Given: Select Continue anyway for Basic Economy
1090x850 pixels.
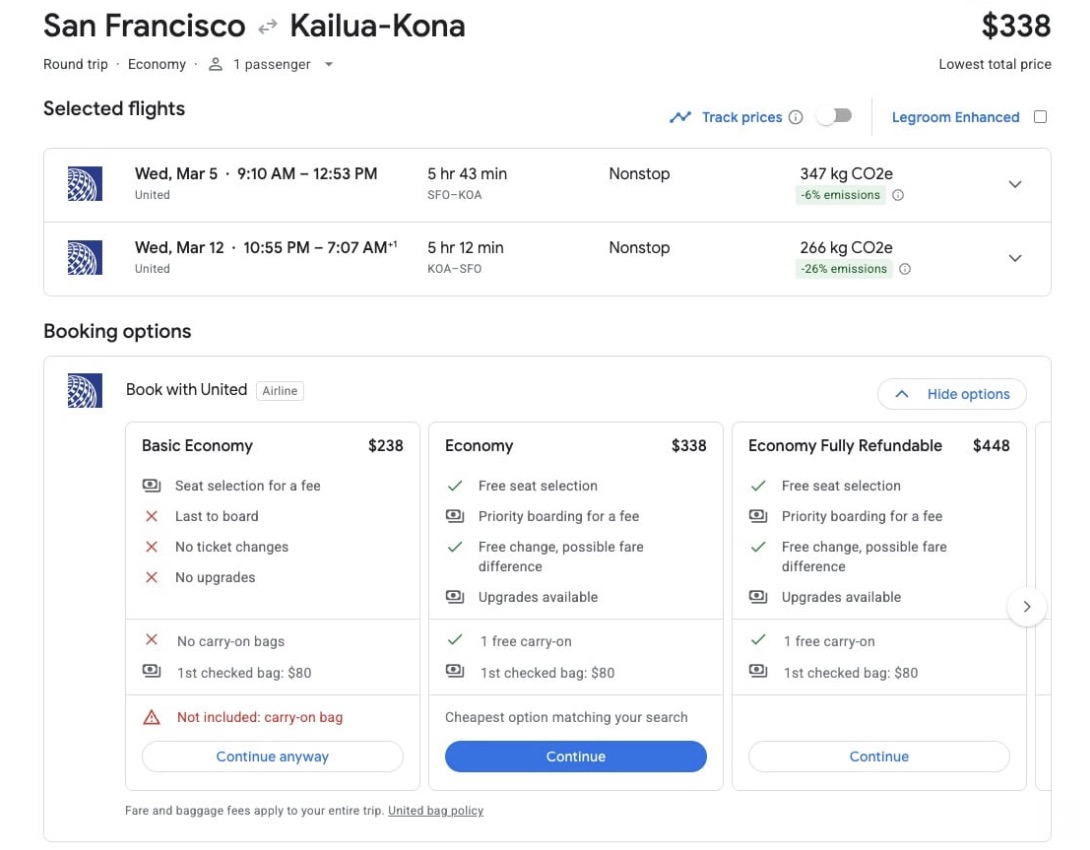Looking at the screenshot, I should (271, 756).
